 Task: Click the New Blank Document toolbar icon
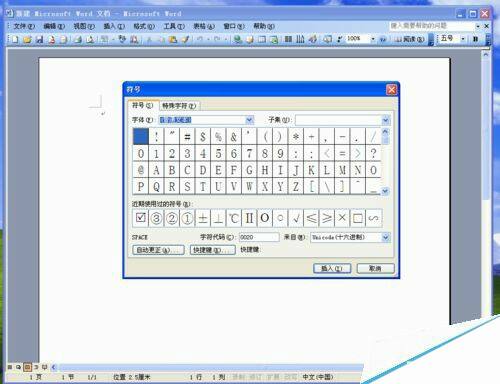coord(15,39)
